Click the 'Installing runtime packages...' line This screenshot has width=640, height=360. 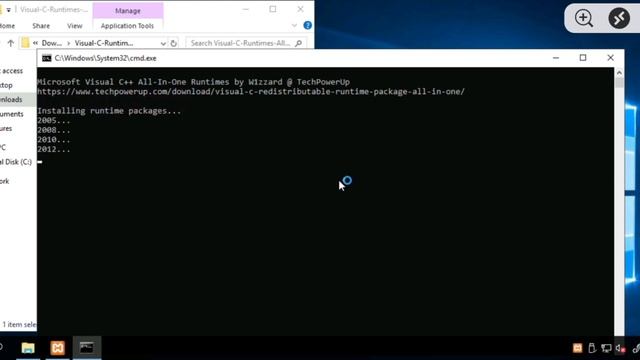(109, 111)
